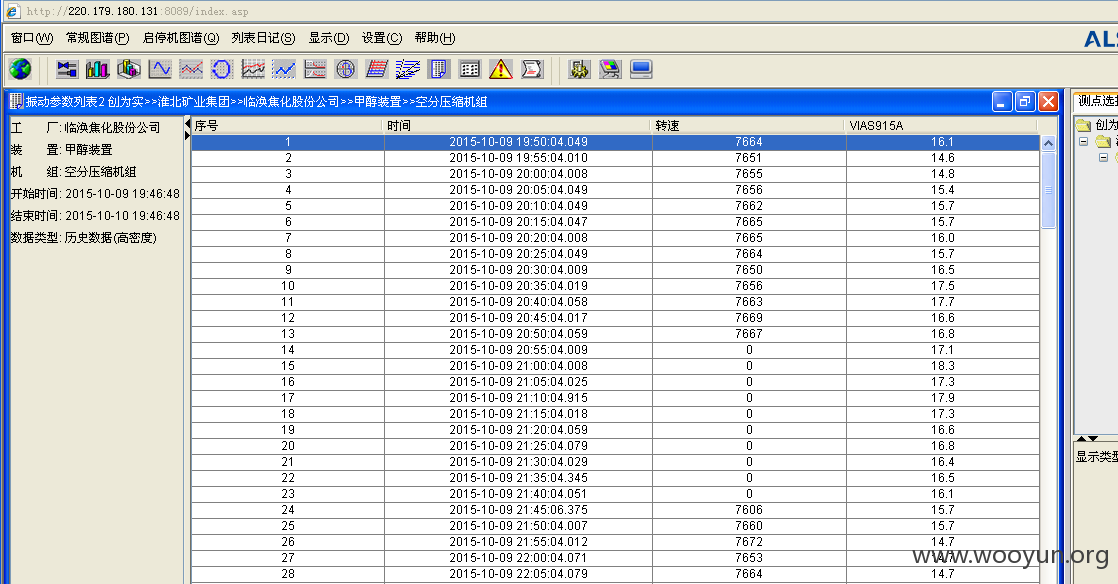The image size is (1118, 584).
Task: Open the 常规图谱(P) menu
Action: (98, 38)
